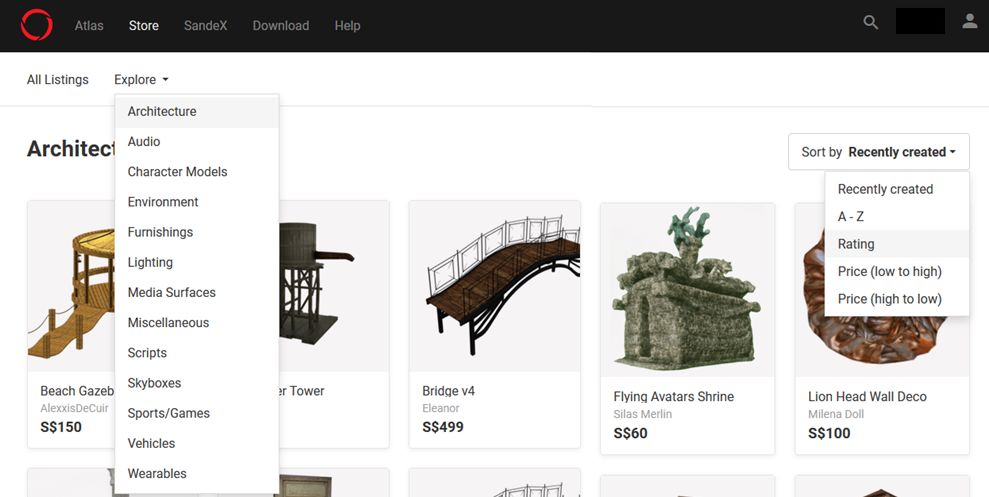Select Character Models category

177,172
